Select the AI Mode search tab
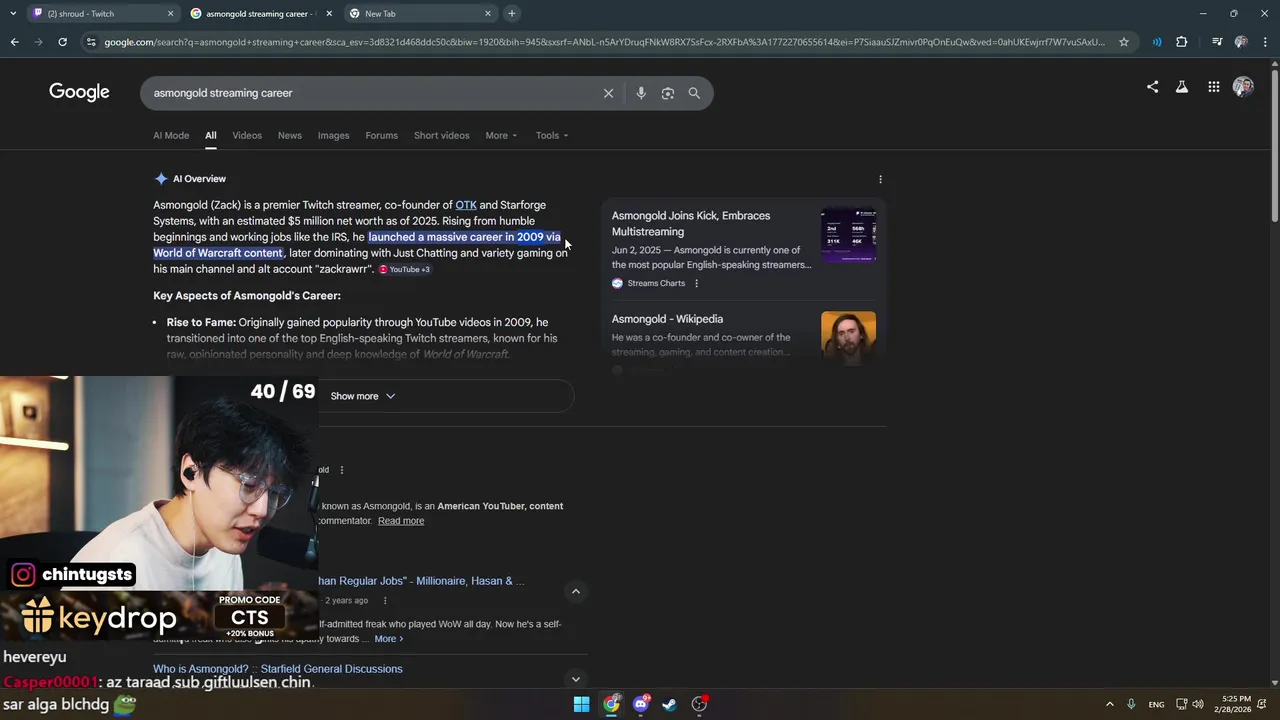 pos(171,135)
